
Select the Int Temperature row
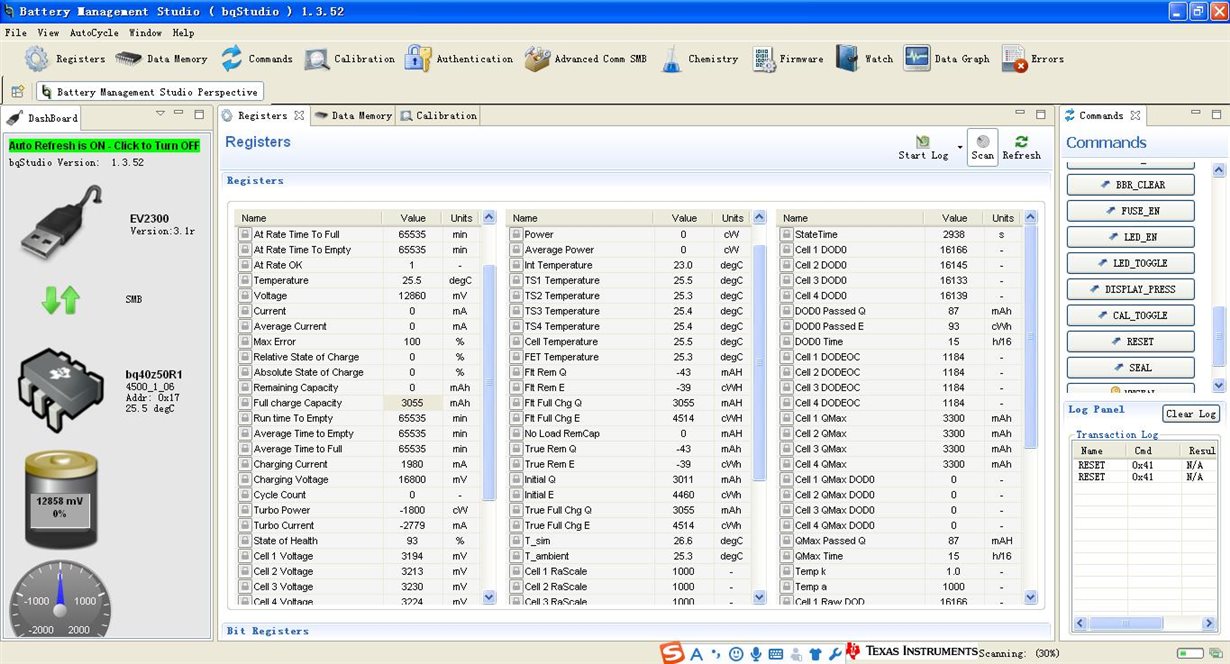pyautogui.click(x=629, y=265)
